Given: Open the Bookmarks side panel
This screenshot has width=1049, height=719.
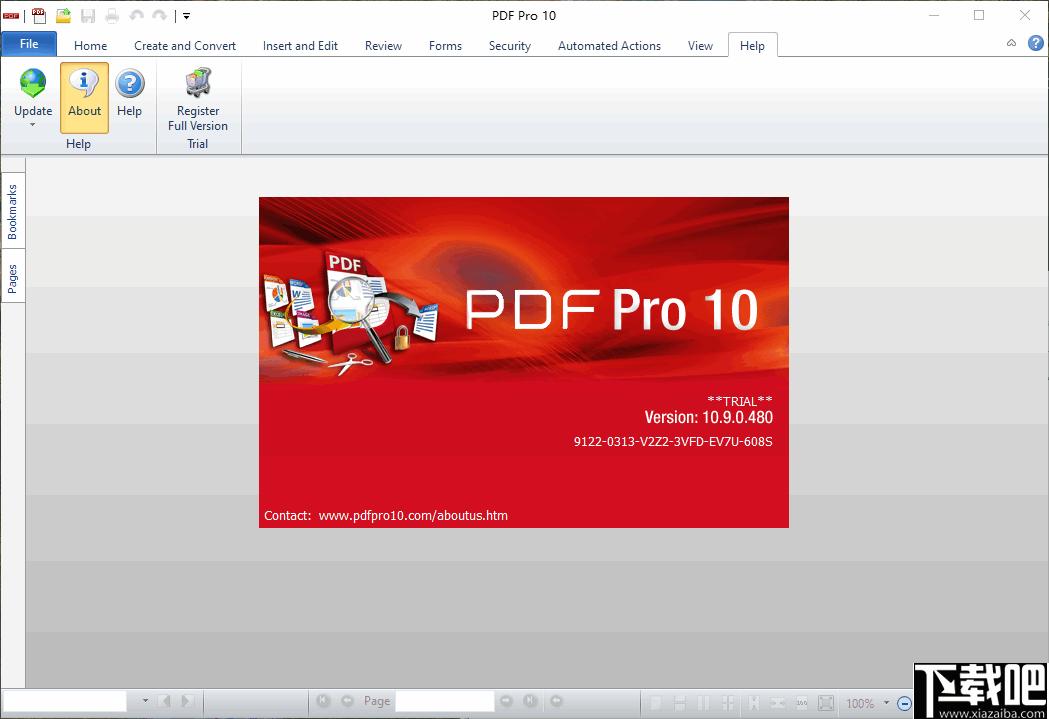Looking at the screenshot, I should click(x=13, y=211).
